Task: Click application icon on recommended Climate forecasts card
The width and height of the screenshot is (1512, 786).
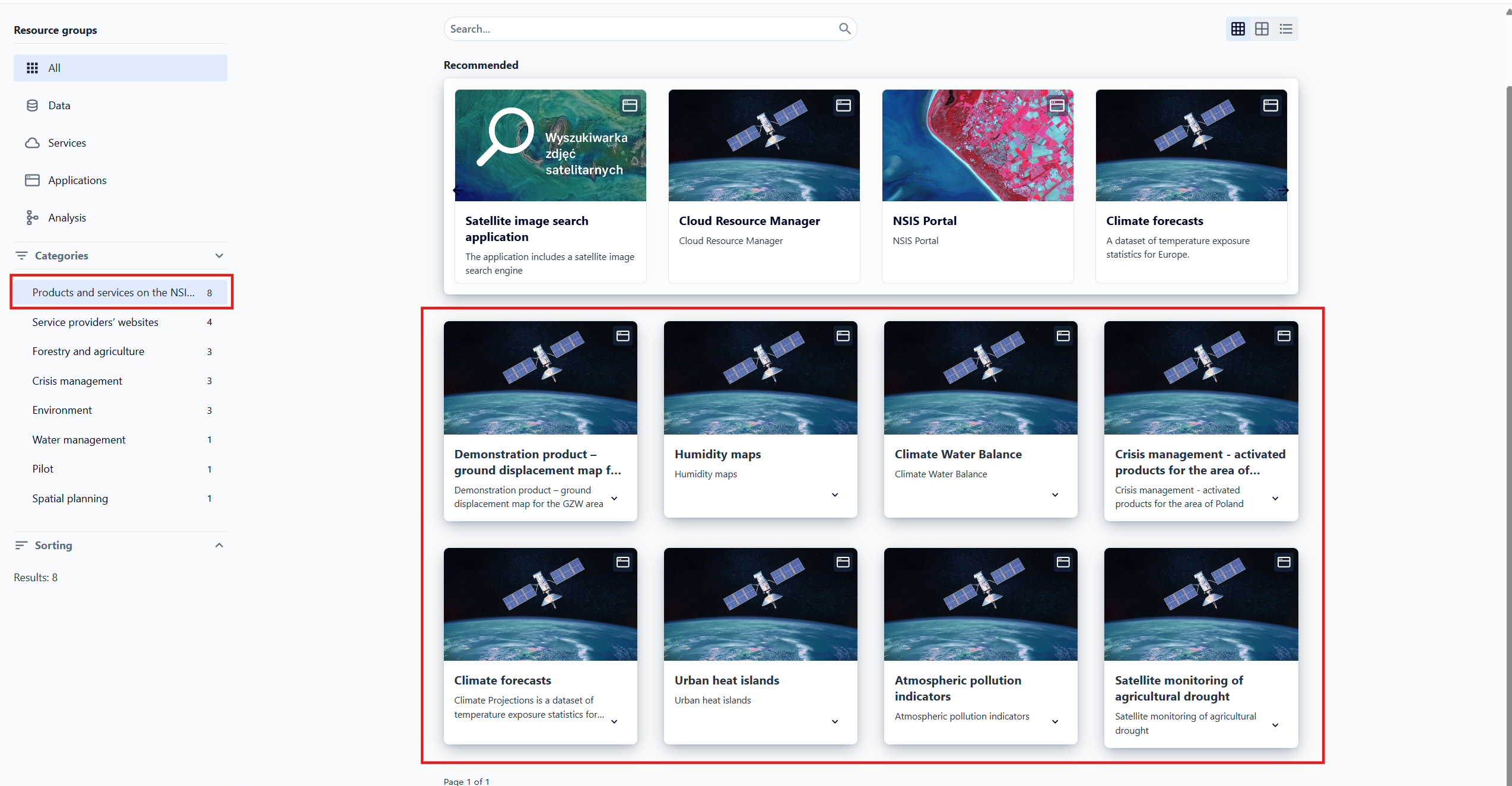Action: (1270, 106)
